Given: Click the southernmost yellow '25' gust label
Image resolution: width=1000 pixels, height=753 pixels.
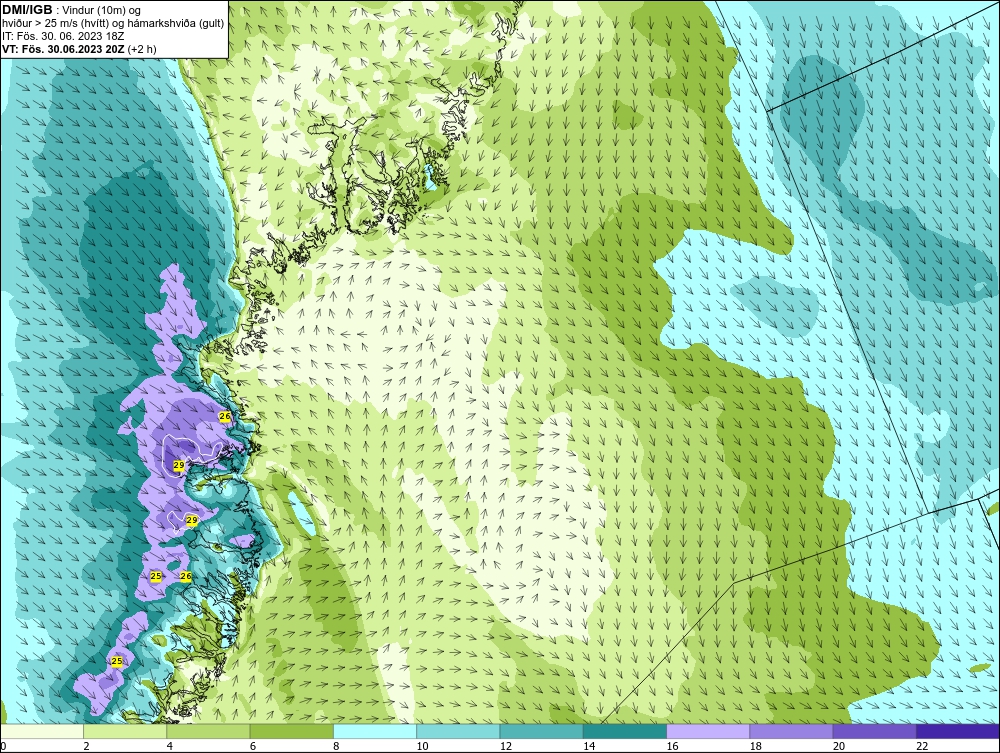Looking at the screenshot, I should 117,661.
